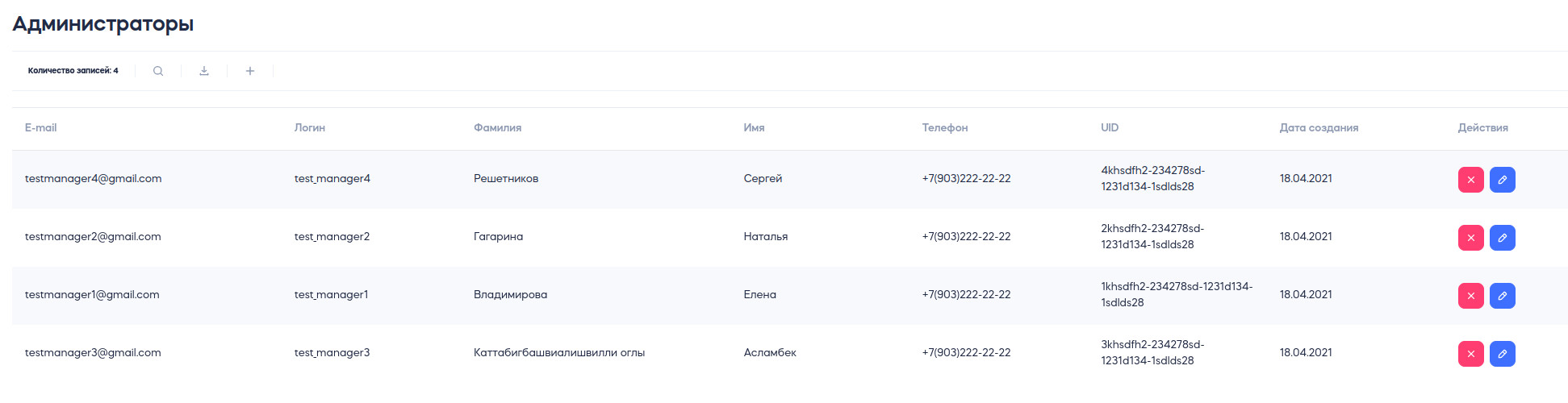
Task: Click the Фамилия column header
Action: (x=497, y=127)
